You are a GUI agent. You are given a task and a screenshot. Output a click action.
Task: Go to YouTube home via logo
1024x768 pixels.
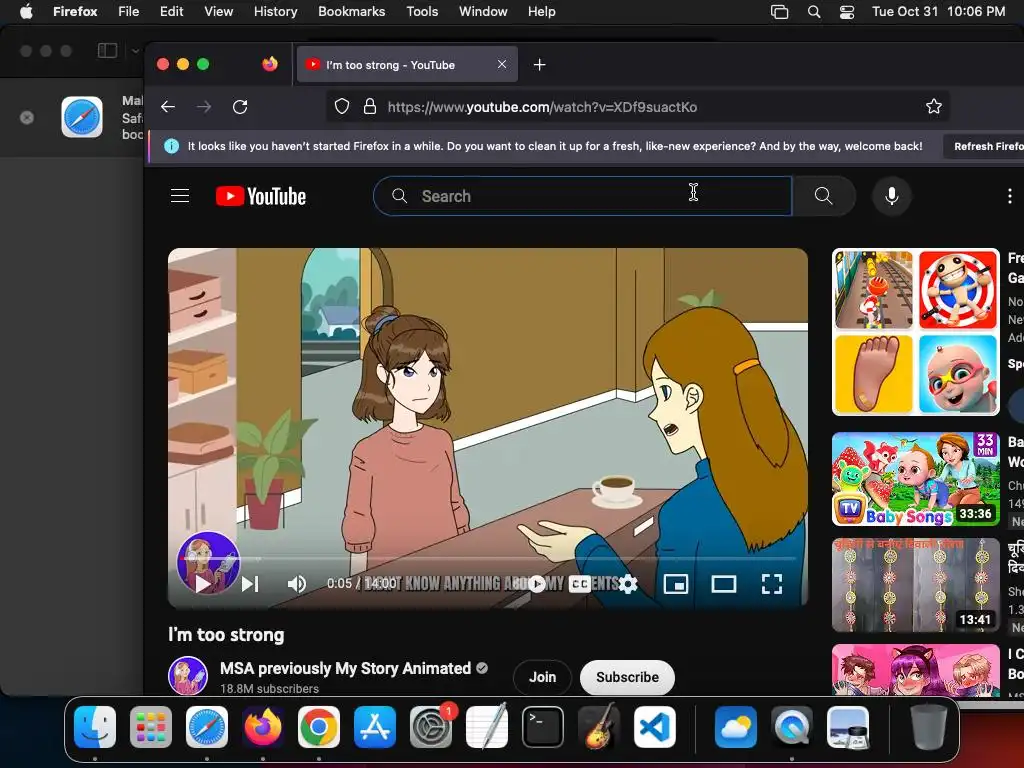(x=261, y=196)
